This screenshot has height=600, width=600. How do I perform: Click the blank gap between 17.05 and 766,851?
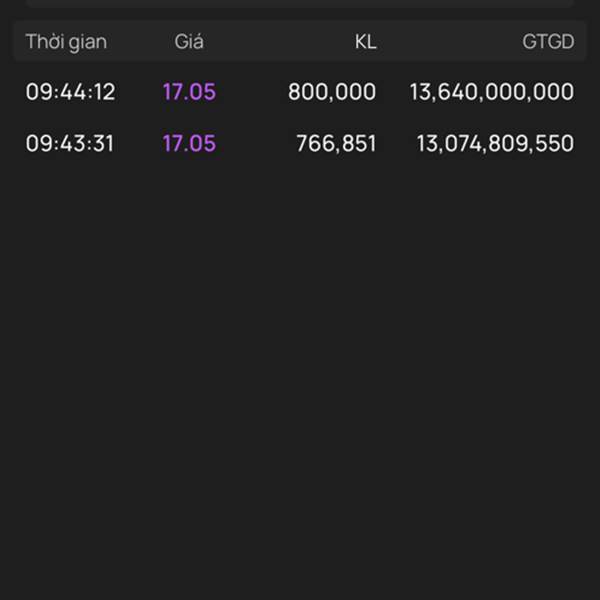pos(256,143)
